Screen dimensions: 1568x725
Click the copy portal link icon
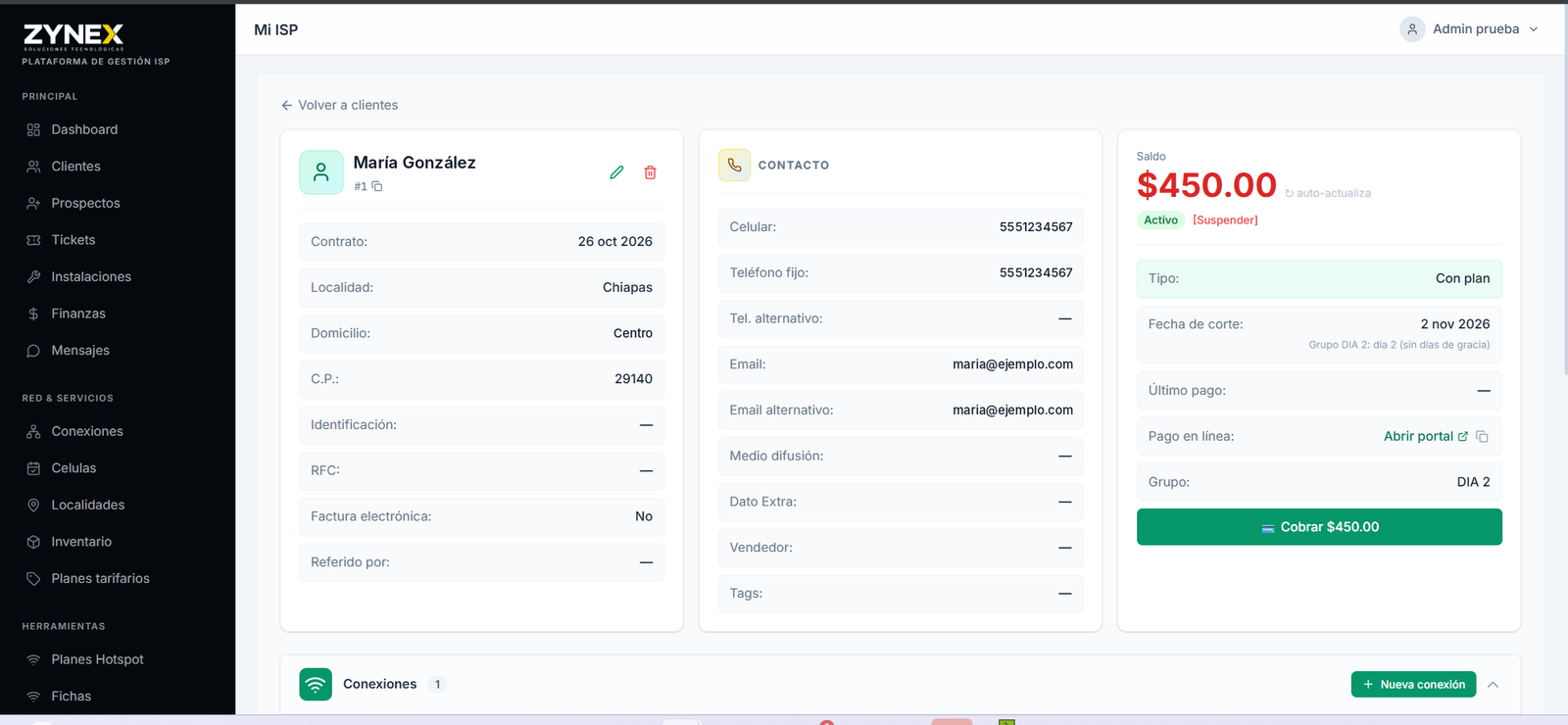(1482, 437)
